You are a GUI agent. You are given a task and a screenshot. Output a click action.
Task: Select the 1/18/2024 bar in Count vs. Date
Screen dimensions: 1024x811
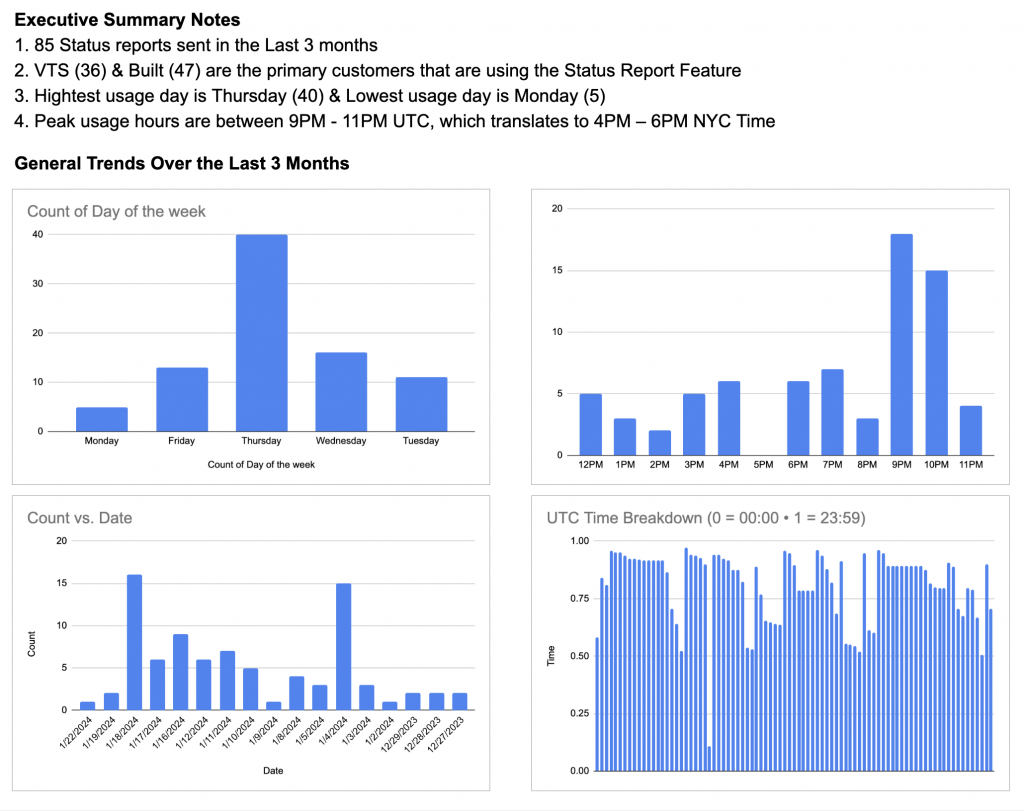pyautogui.click(x=134, y=642)
